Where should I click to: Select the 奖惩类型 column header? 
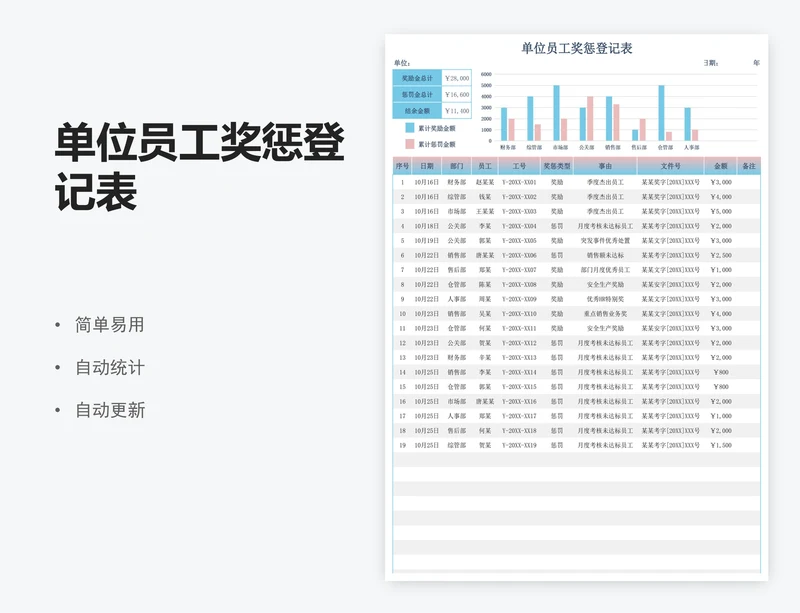[x=557, y=166]
